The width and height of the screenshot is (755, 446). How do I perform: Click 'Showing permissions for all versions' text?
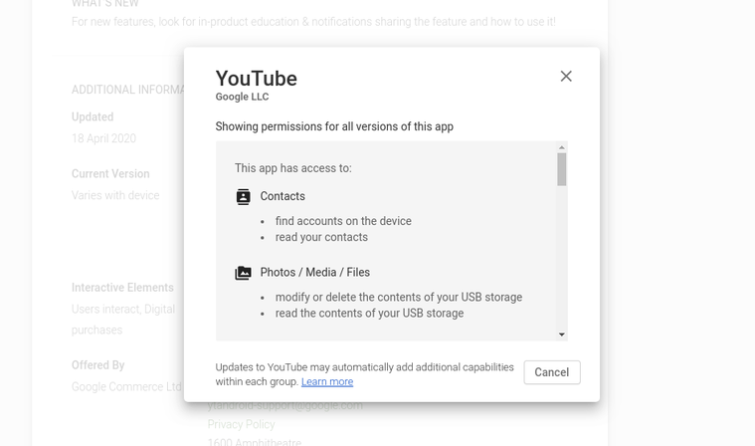(334, 127)
